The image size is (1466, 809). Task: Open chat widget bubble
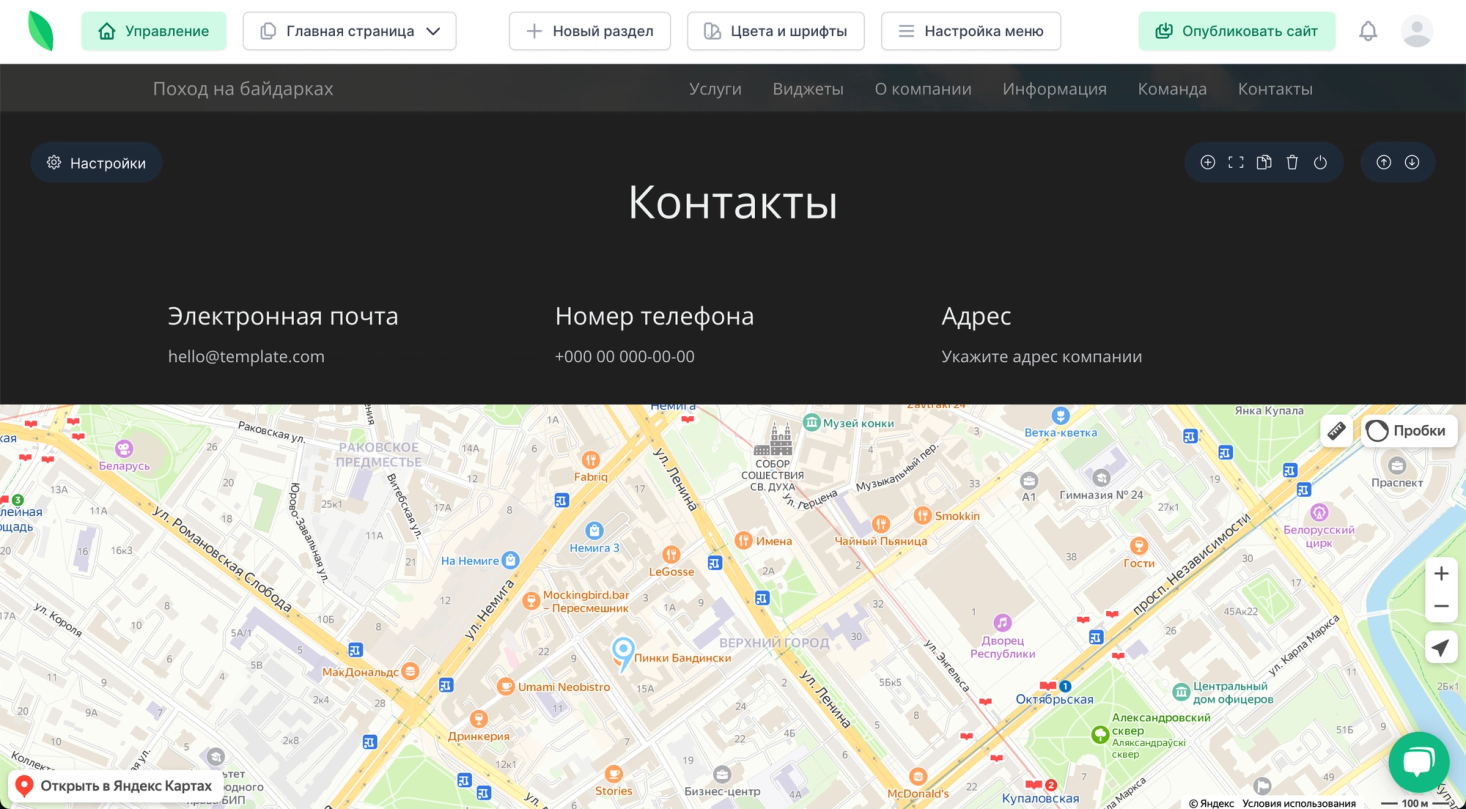(x=1419, y=762)
